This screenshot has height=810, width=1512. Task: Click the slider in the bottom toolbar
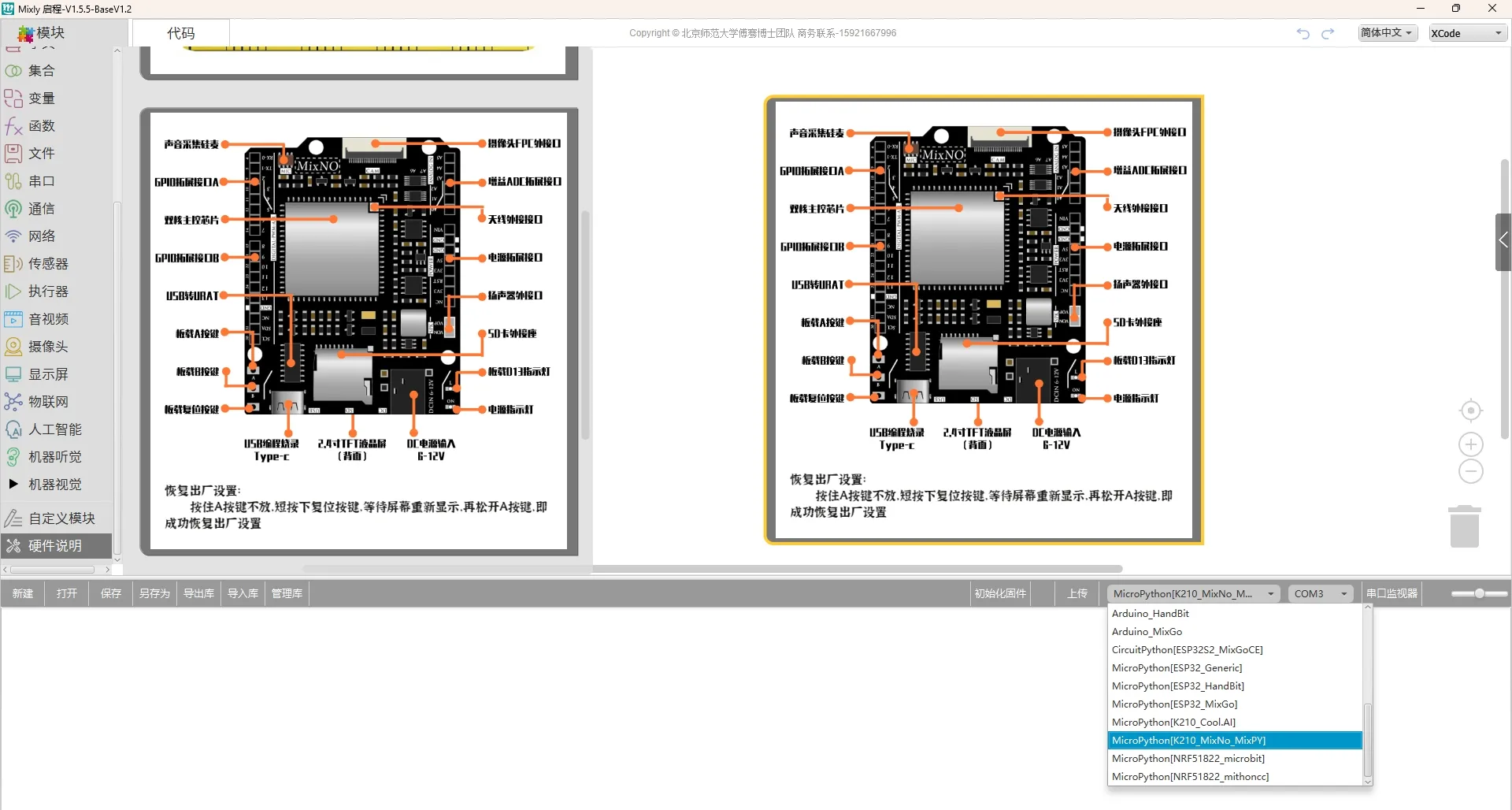click(x=1479, y=594)
